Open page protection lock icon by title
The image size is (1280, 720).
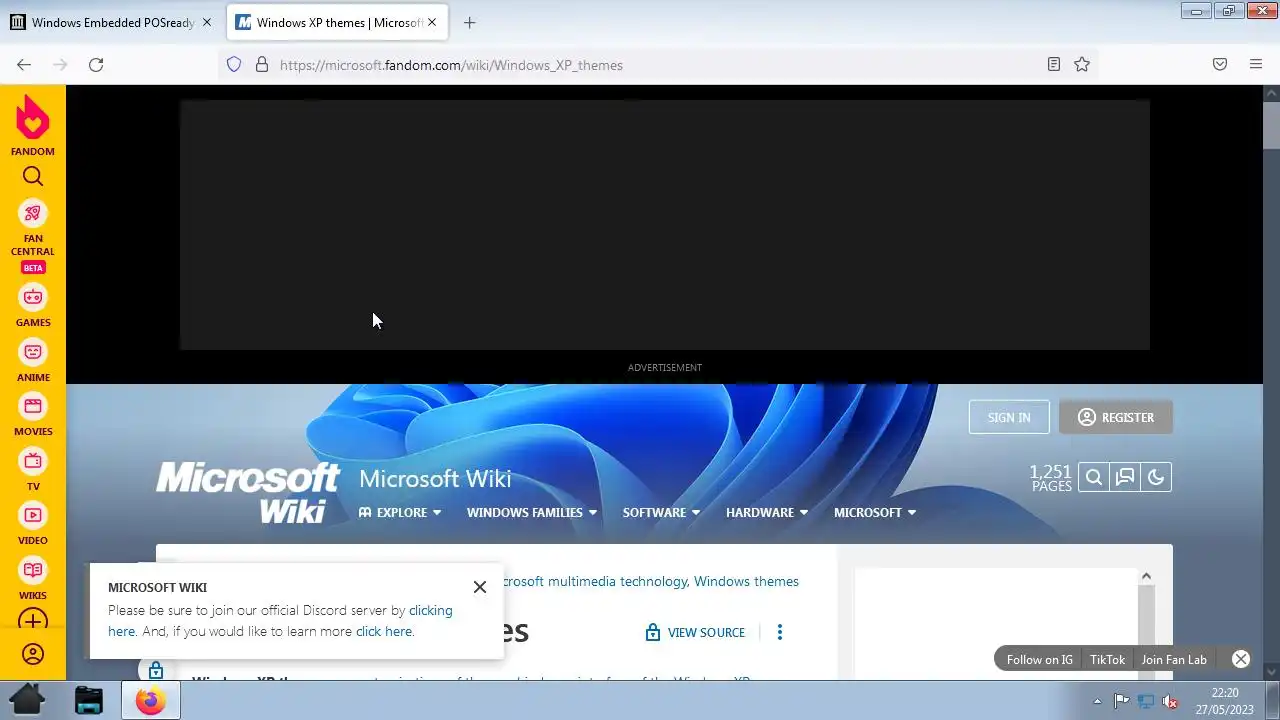click(x=155, y=670)
